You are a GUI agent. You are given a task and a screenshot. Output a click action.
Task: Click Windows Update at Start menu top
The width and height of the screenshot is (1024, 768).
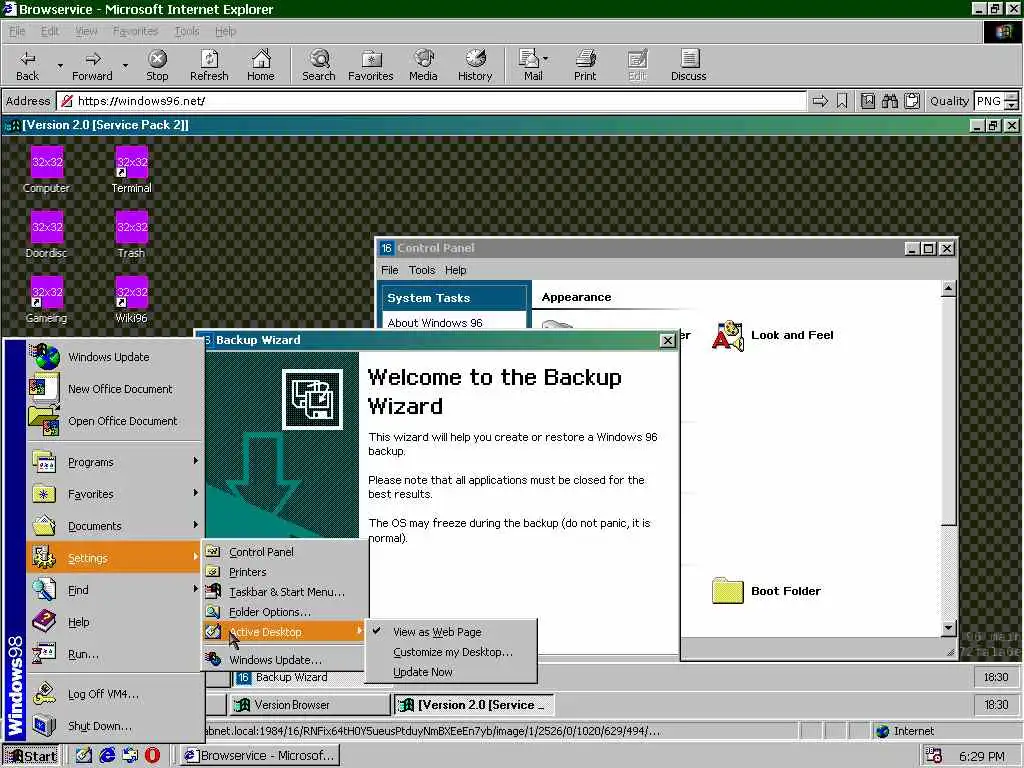pos(114,357)
